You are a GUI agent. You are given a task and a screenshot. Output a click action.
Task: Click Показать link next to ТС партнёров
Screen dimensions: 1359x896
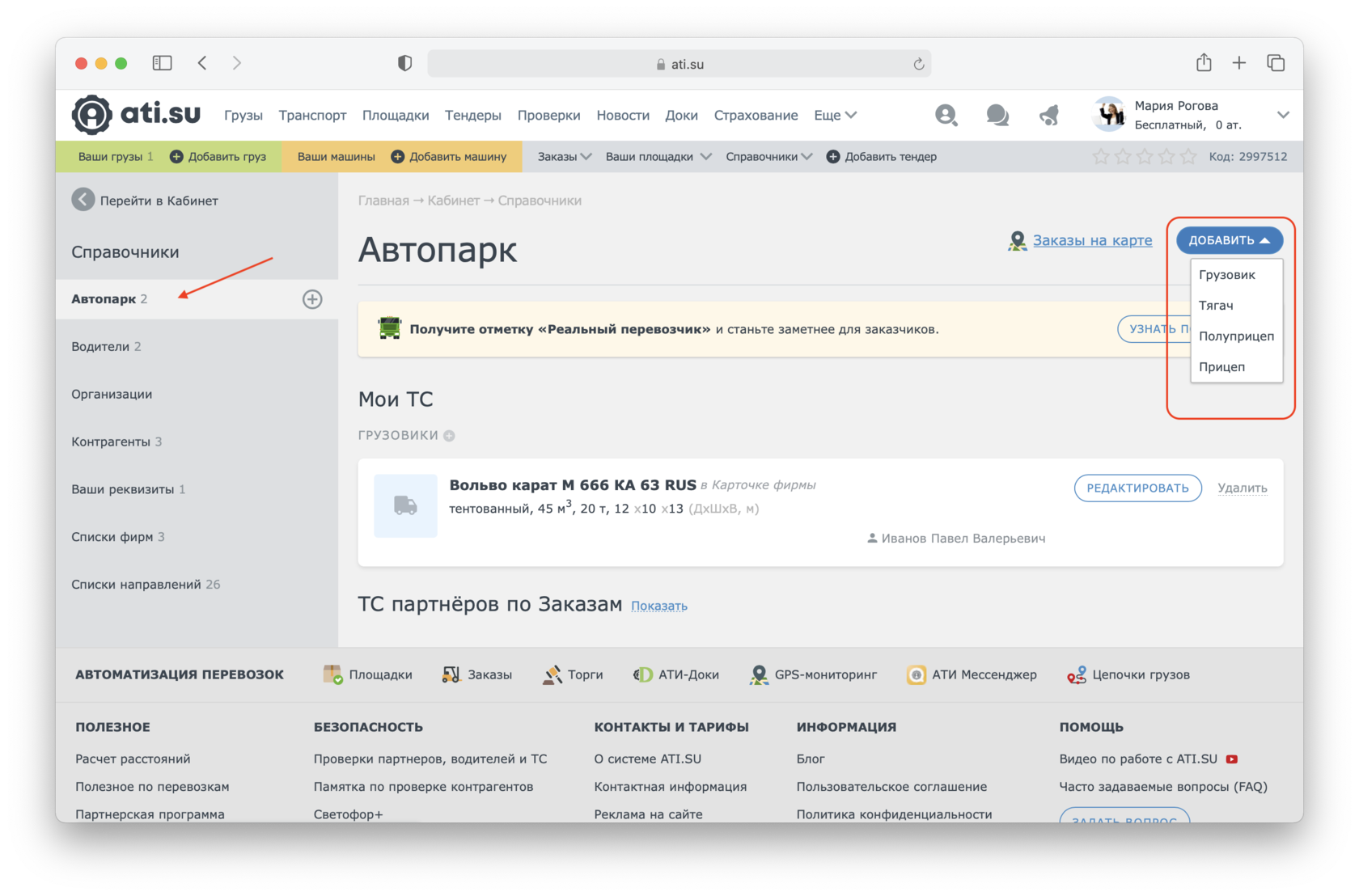click(659, 606)
